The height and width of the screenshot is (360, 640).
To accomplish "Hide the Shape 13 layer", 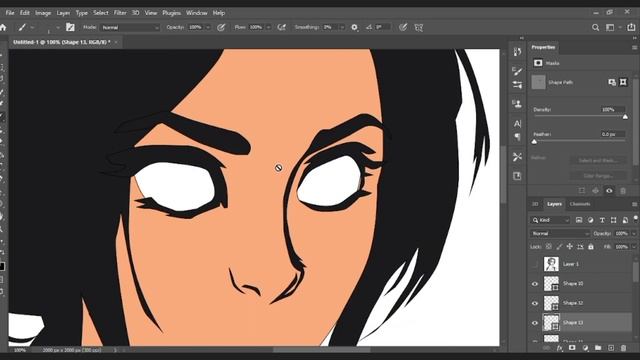I will [535, 323].
